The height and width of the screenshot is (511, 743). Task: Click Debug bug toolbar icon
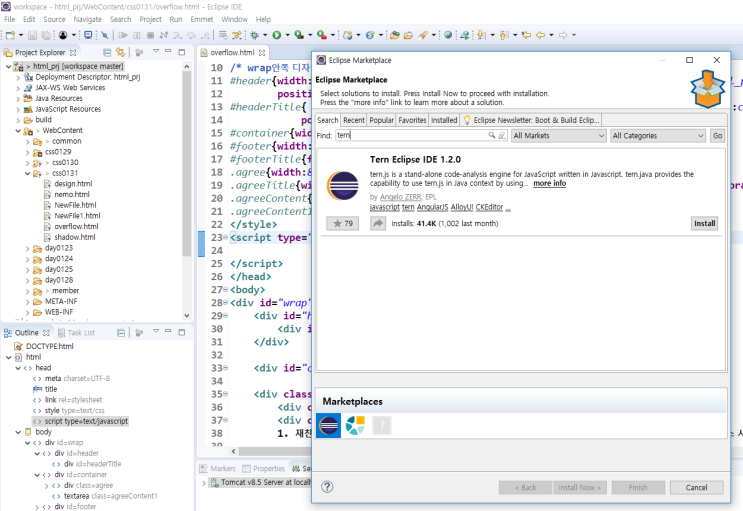[x=254, y=35]
